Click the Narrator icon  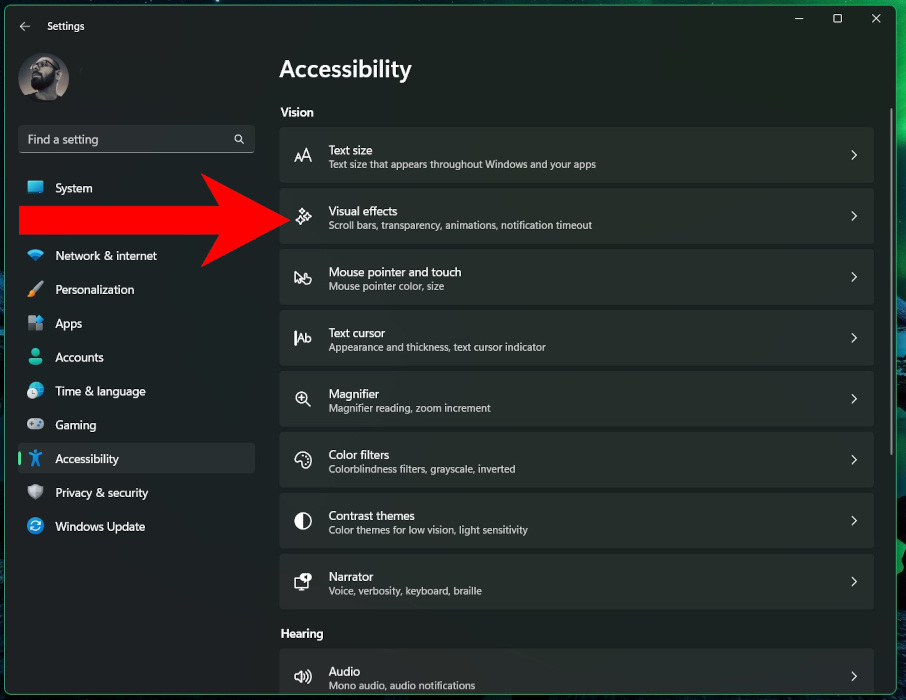(303, 582)
